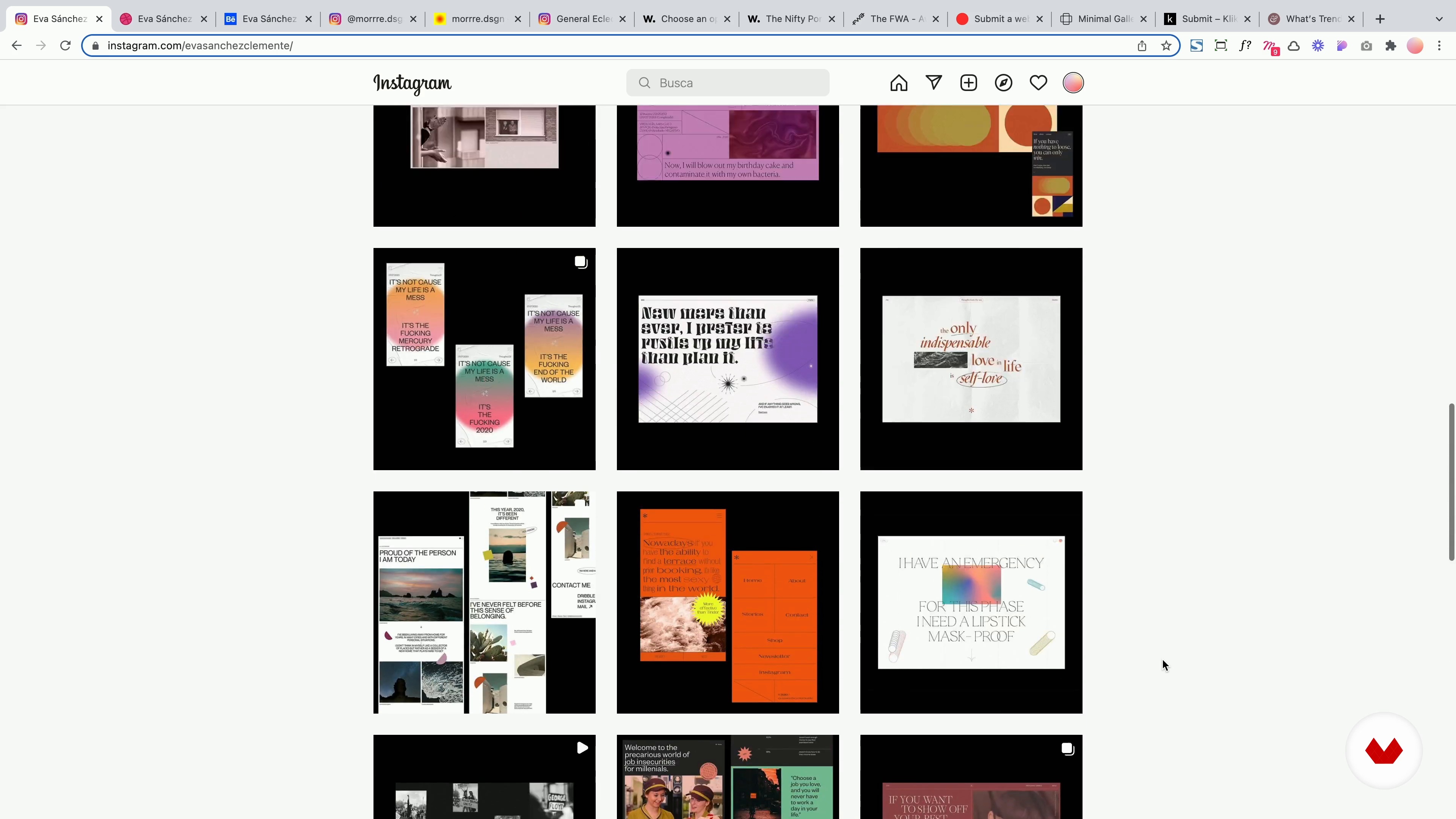Open direct messages paper plane icon
The width and height of the screenshot is (1456, 819).
click(934, 83)
